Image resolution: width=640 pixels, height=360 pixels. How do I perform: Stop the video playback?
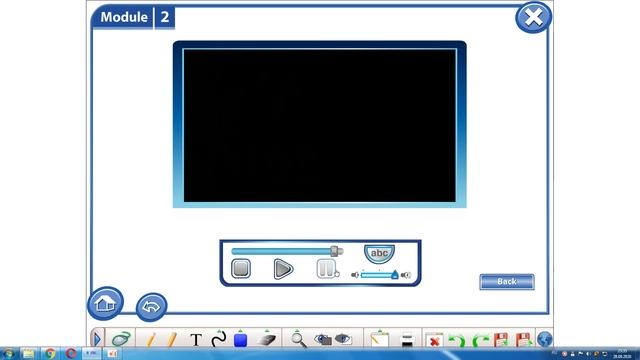pos(241,269)
